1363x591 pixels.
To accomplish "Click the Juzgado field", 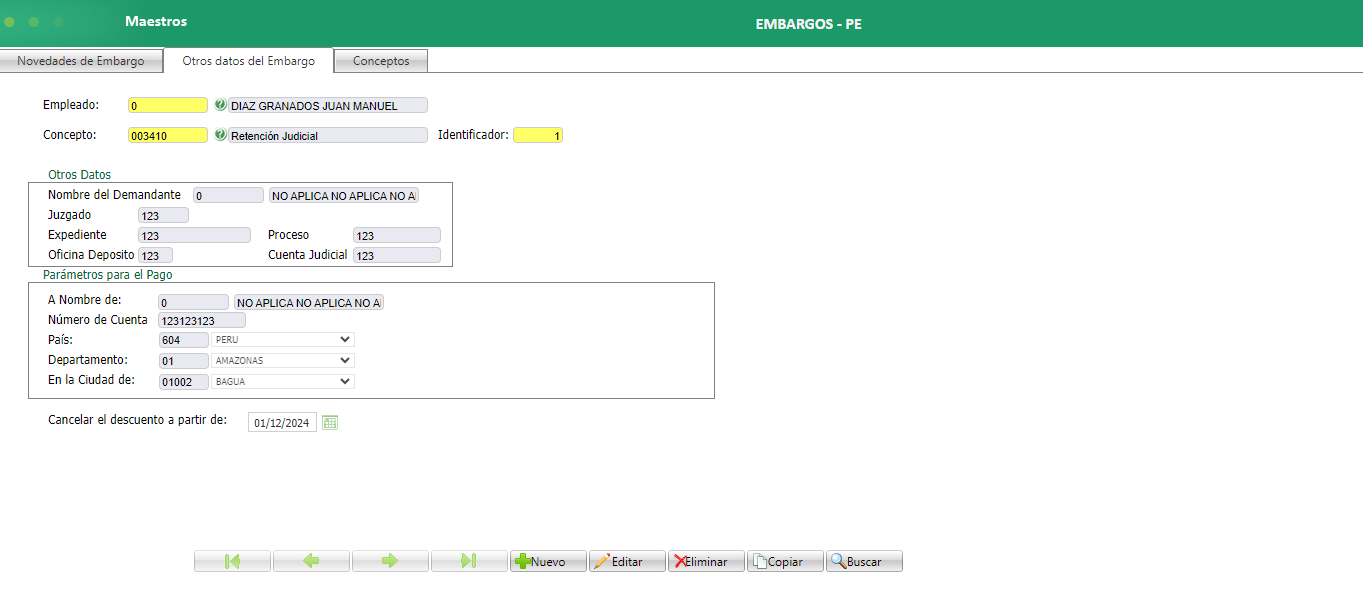I will [163, 215].
